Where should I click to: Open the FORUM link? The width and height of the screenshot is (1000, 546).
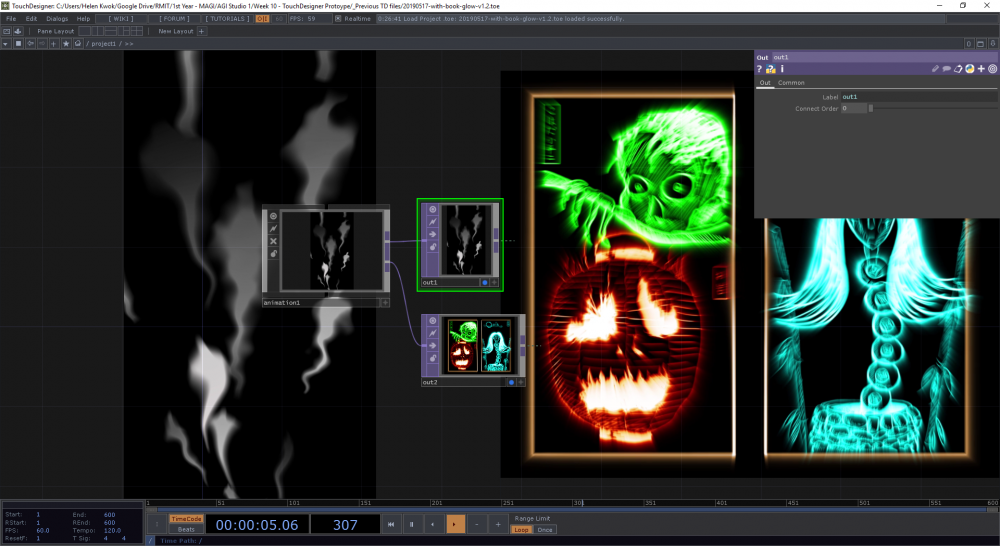tap(174, 18)
